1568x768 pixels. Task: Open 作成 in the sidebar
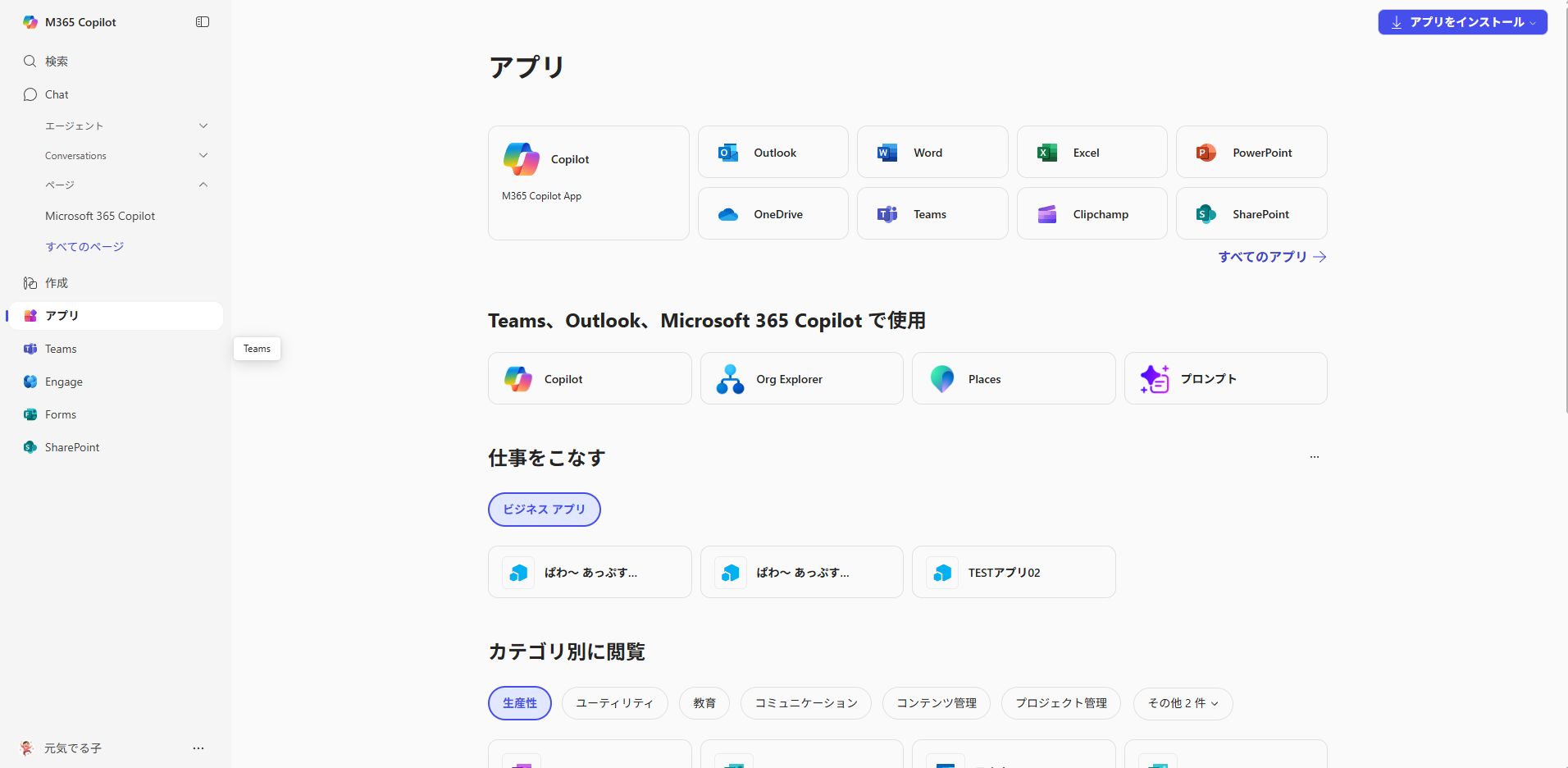tap(115, 283)
